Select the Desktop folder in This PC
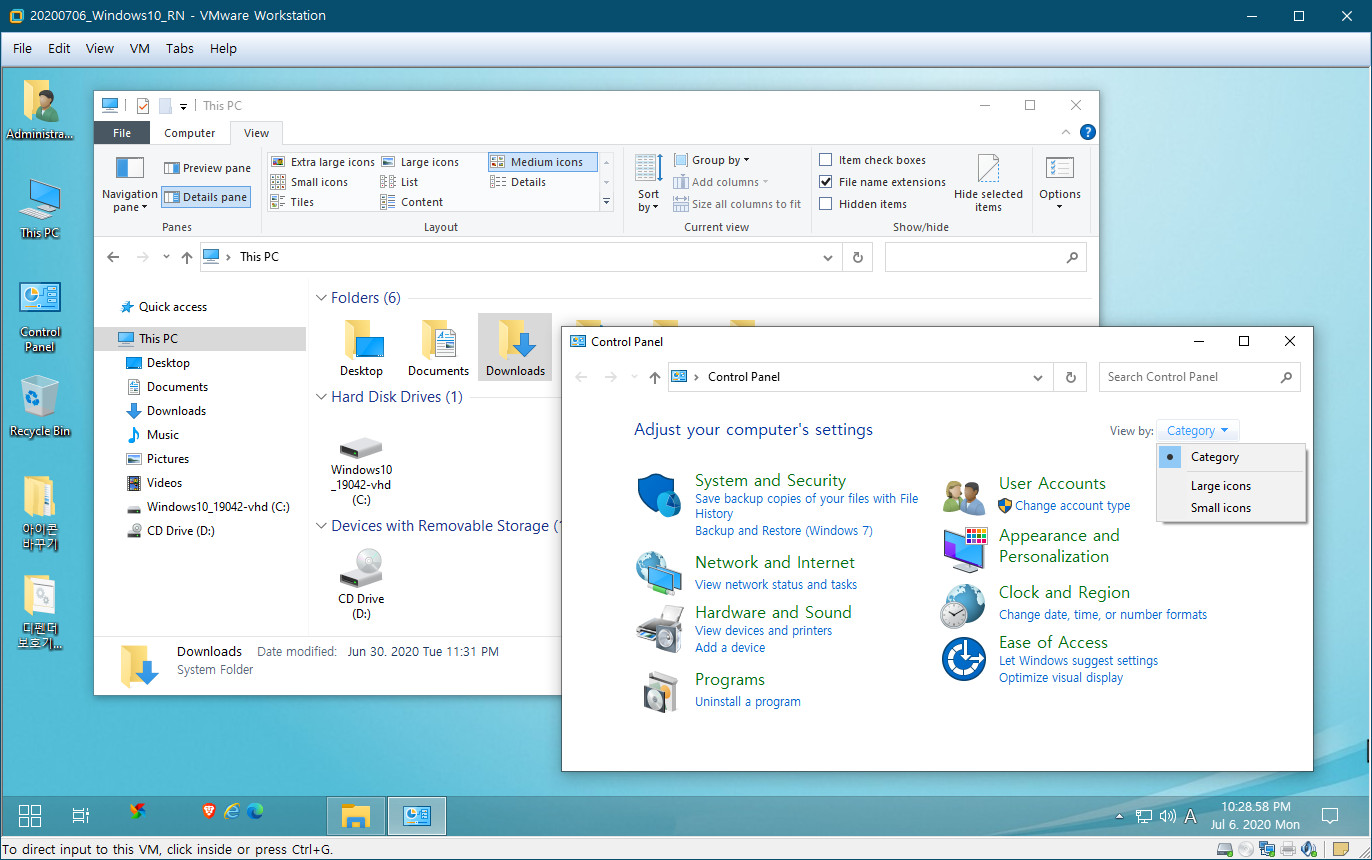Image resolution: width=1372 pixels, height=860 pixels. coord(362,340)
